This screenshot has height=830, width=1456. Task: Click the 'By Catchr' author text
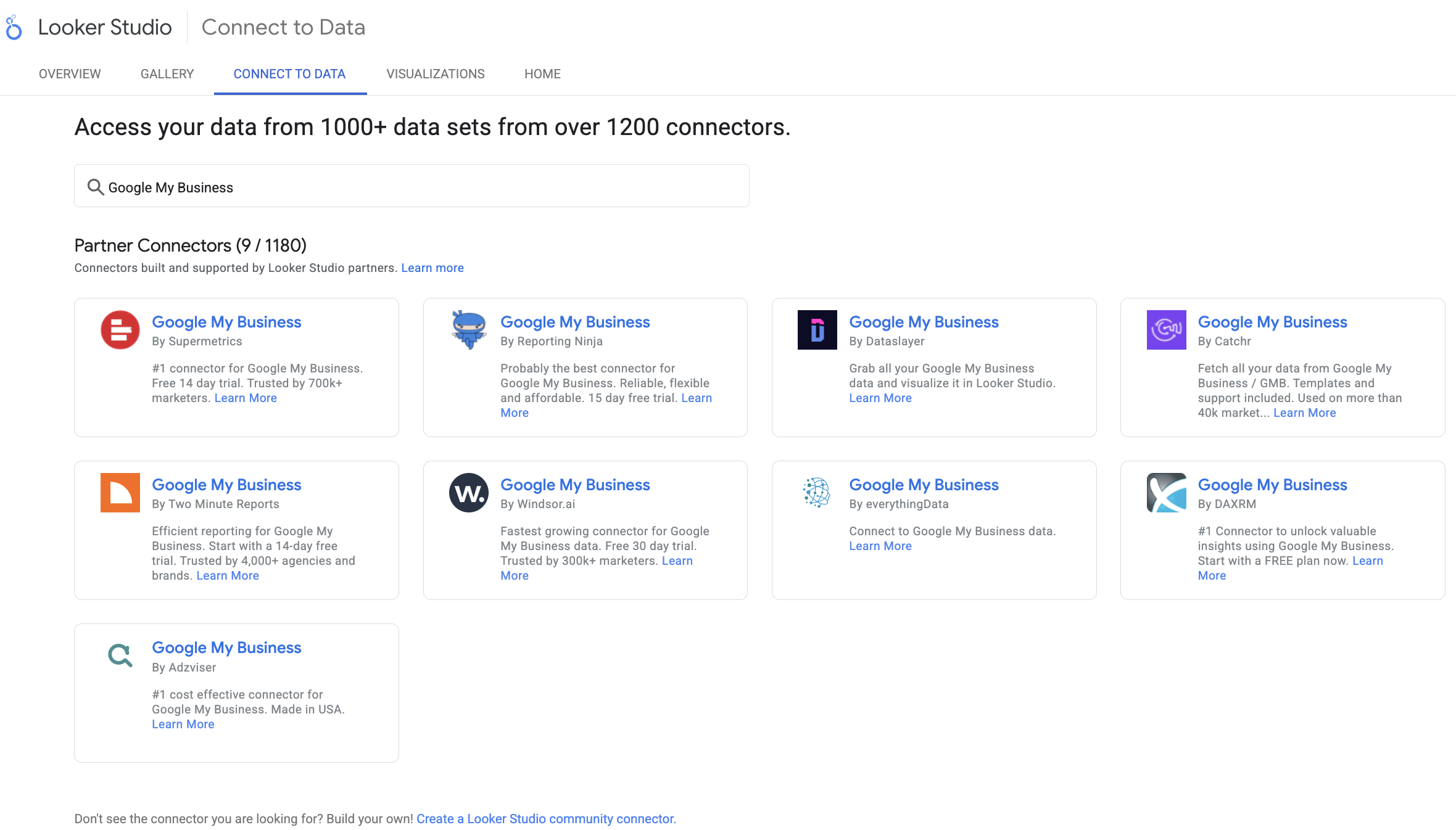pyautogui.click(x=1225, y=341)
